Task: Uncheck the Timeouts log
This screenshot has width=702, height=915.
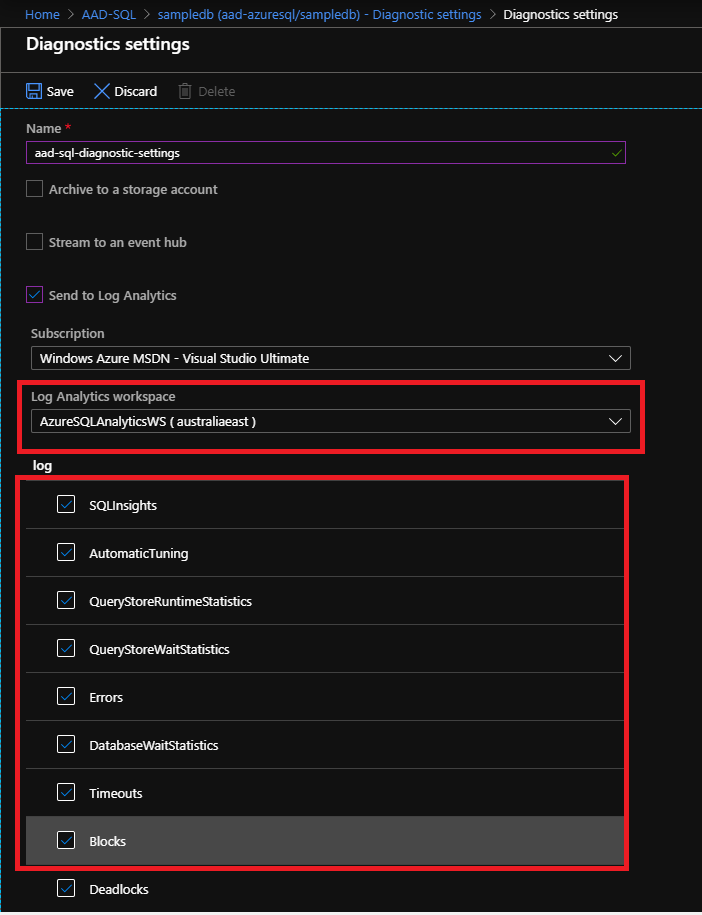Action: click(x=66, y=792)
